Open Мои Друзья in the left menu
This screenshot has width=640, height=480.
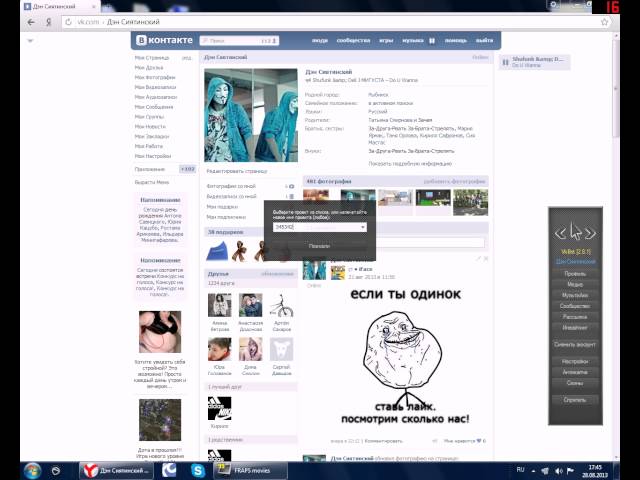click(x=149, y=68)
